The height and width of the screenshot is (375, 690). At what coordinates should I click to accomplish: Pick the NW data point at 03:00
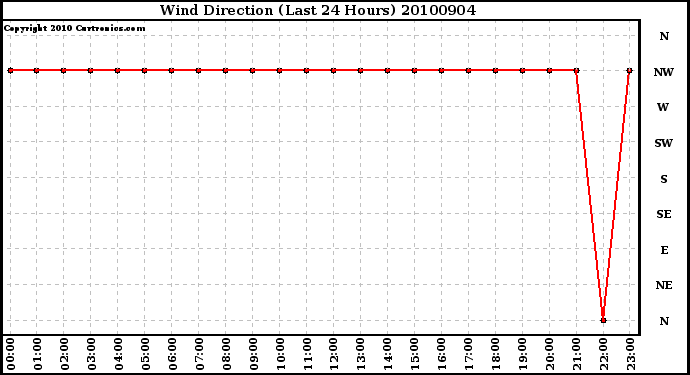[x=90, y=70]
